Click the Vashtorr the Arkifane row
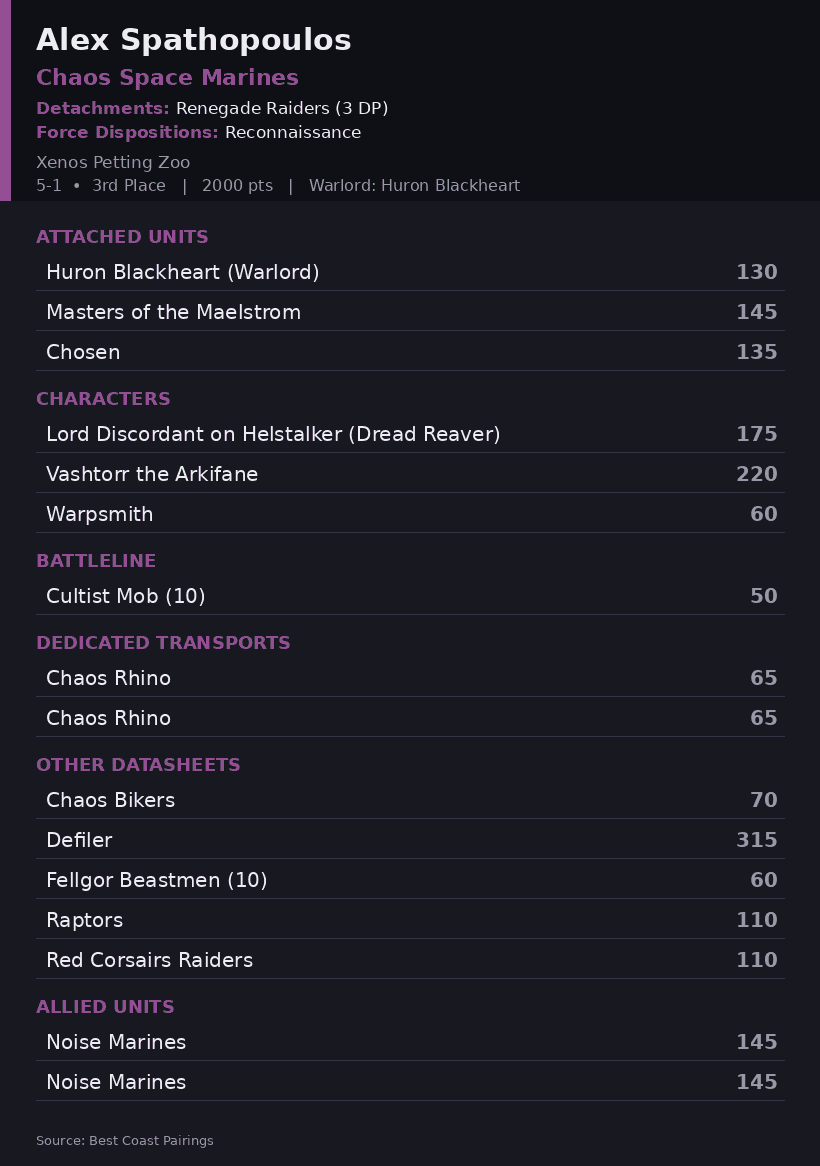The height and width of the screenshot is (1166, 820). 410,474
